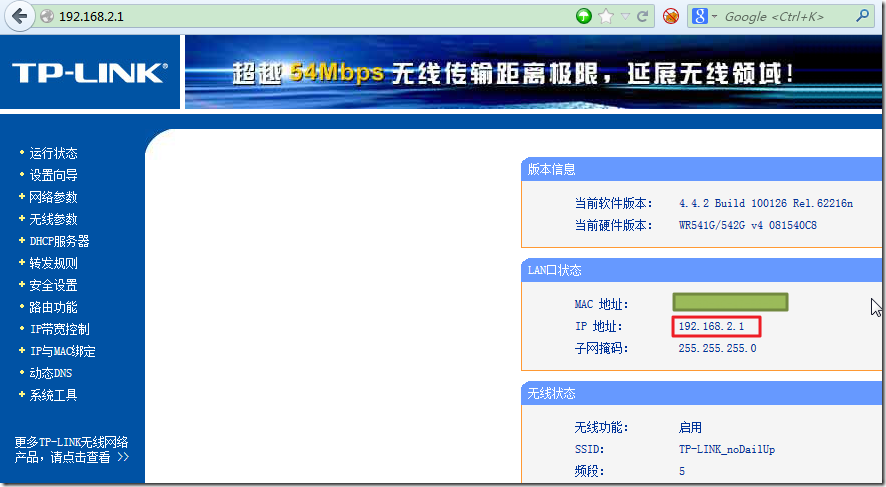Click the green up-arrow icon in address bar

point(584,16)
